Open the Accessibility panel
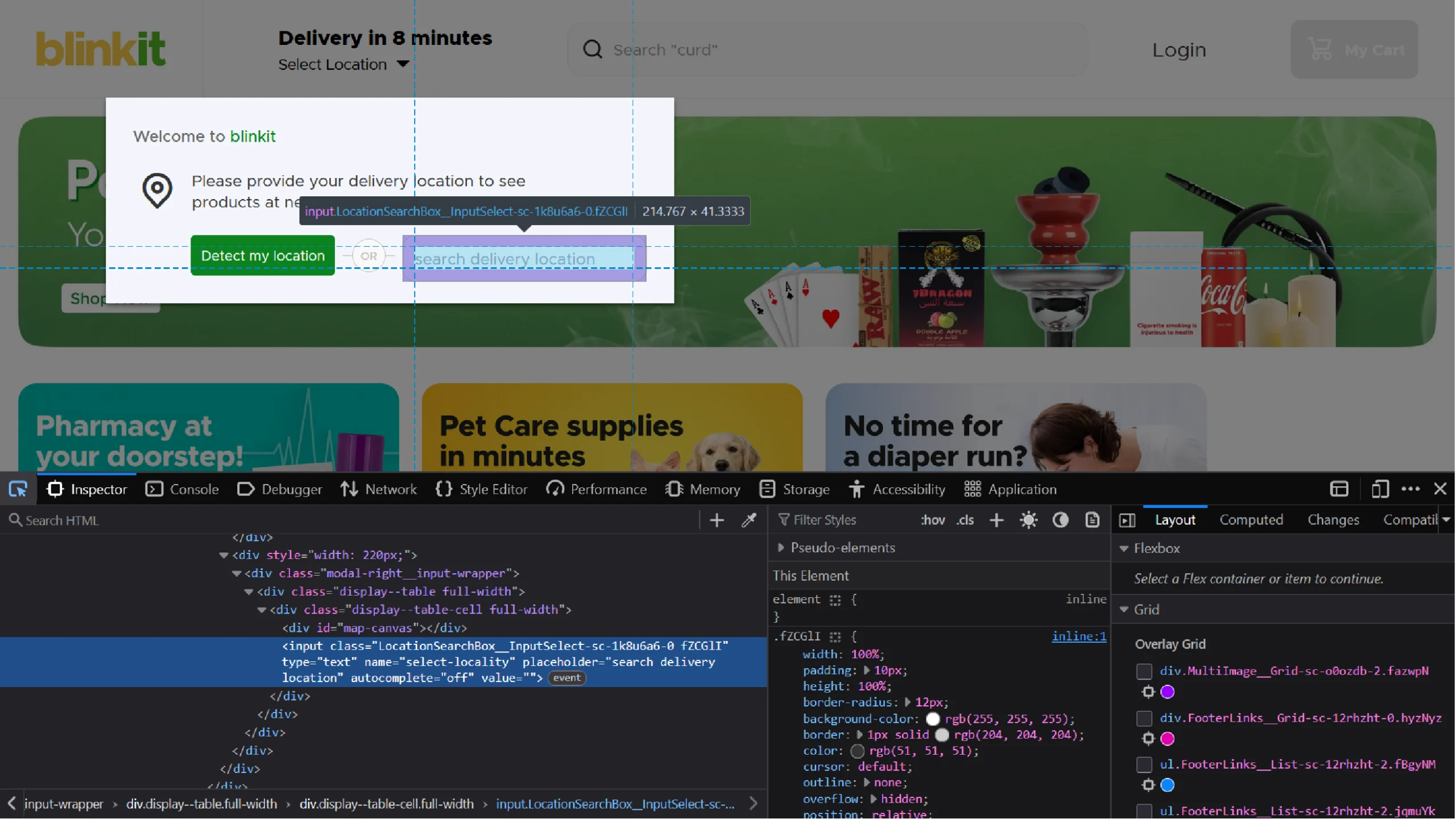 (897, 490)
